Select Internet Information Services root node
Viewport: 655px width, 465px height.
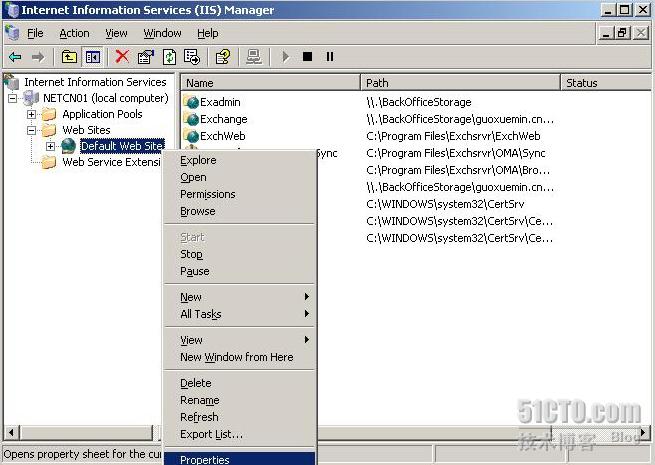coord(95,82)
